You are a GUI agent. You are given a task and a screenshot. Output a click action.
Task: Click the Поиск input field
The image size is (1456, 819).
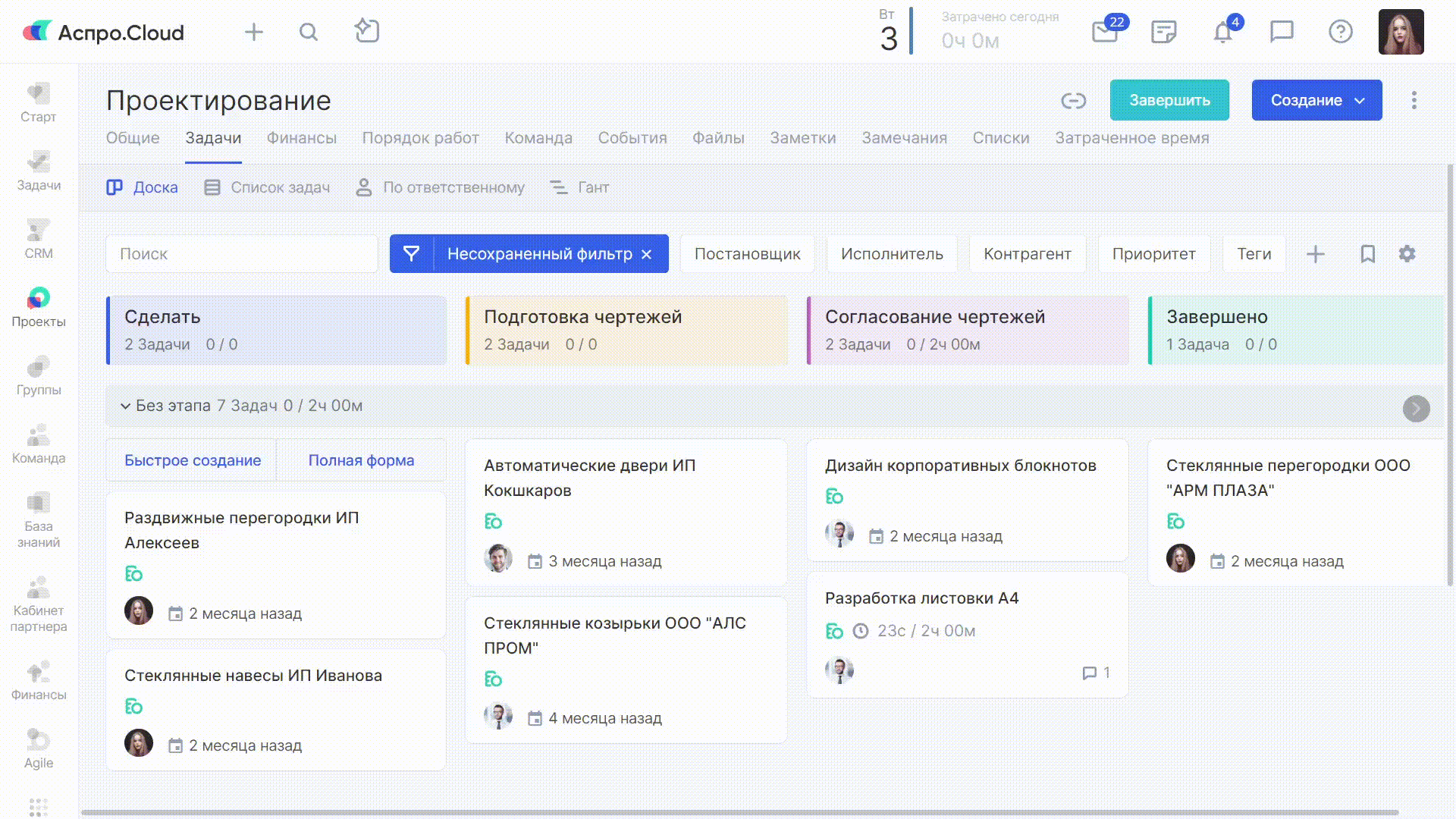(241, 254)
